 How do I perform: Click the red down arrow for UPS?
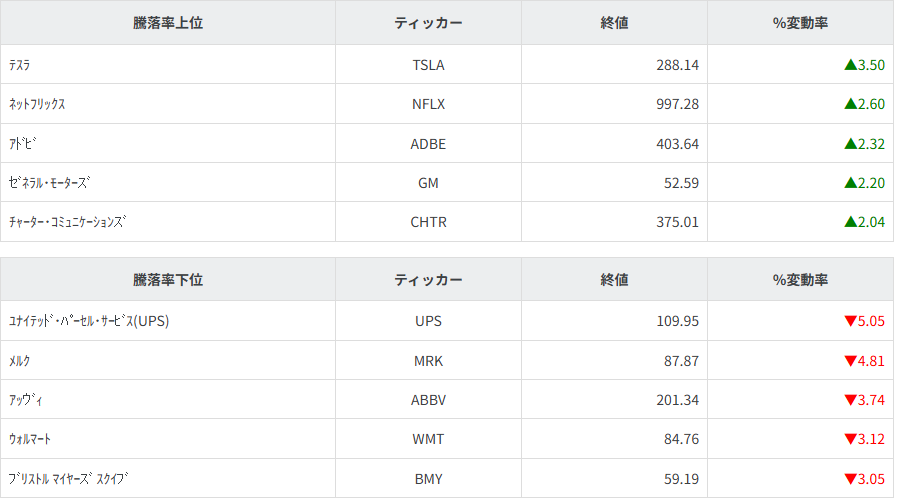click(x=850, y=321)
